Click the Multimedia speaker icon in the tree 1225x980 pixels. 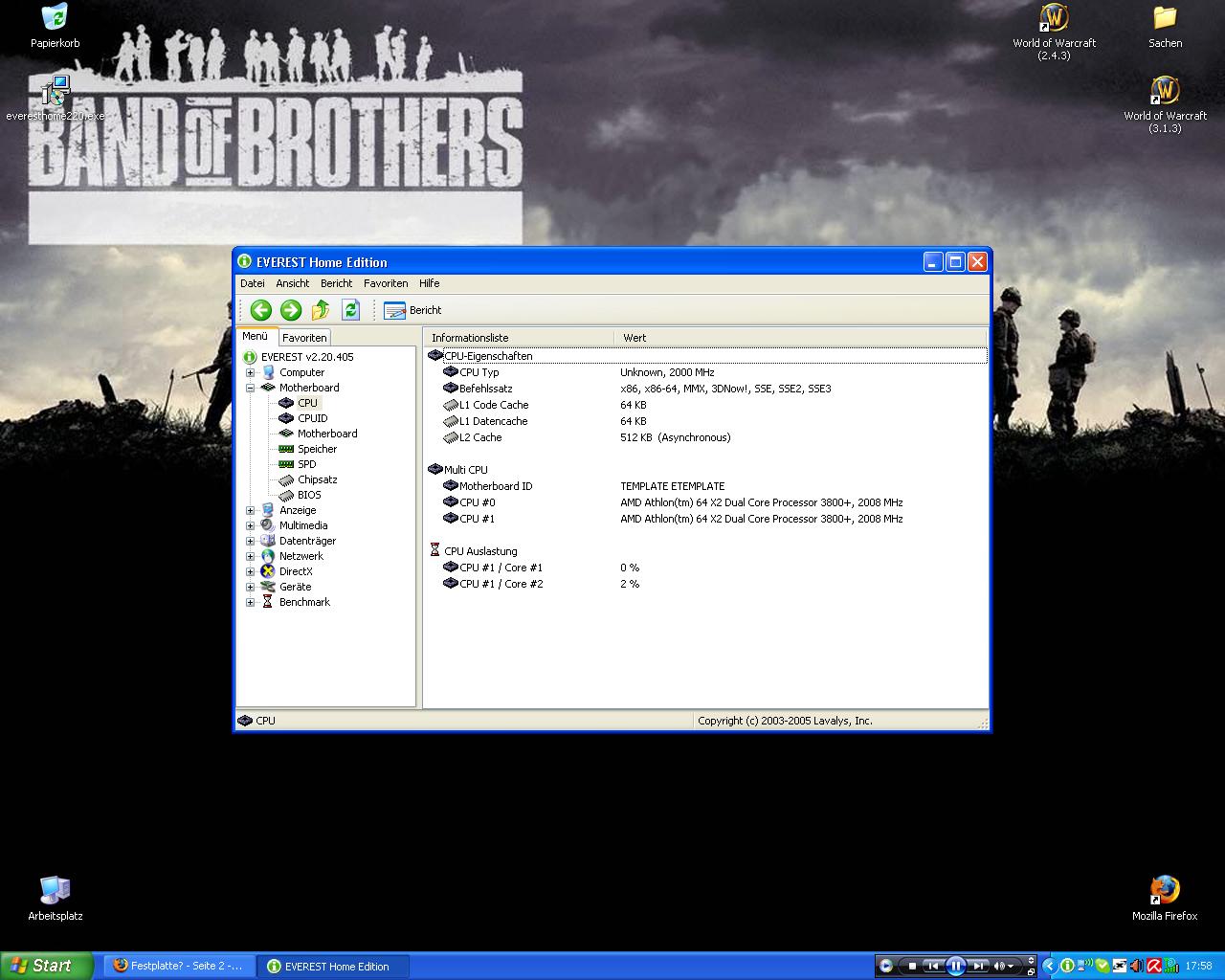268,525
